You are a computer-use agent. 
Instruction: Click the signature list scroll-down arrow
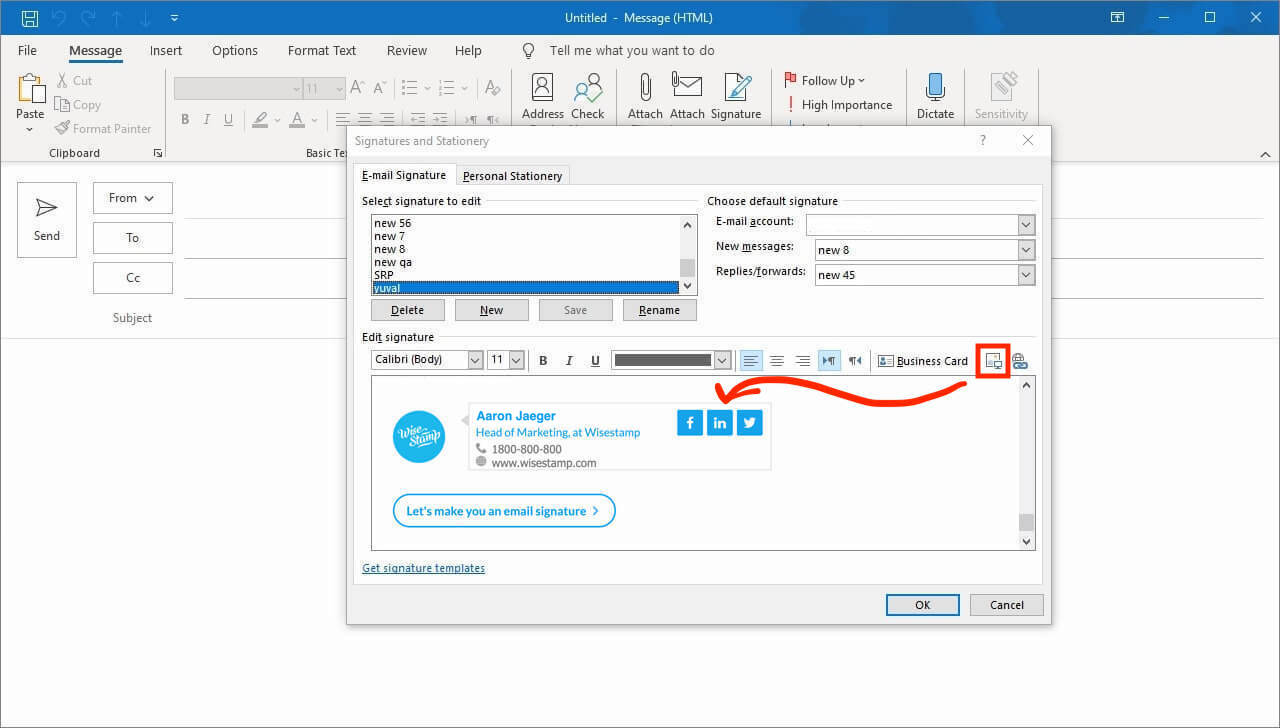pos(687,287)
